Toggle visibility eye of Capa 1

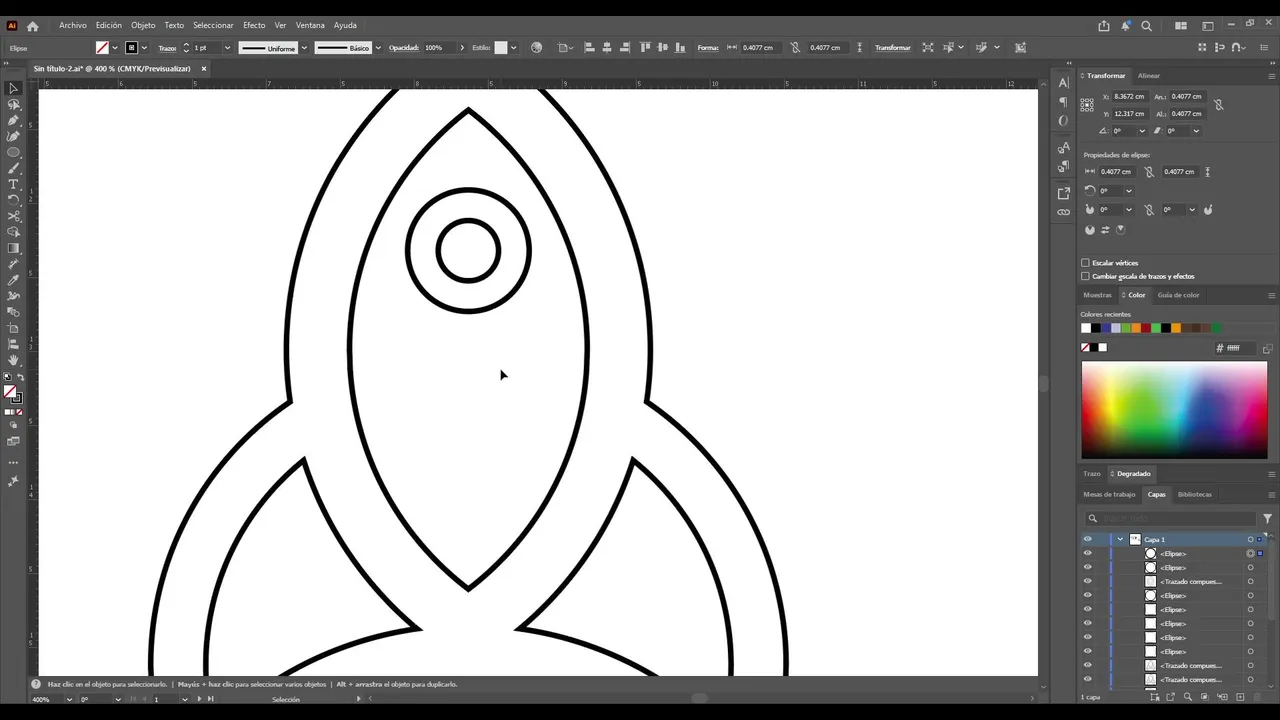pyautogui.click(x=1088, y=539)
